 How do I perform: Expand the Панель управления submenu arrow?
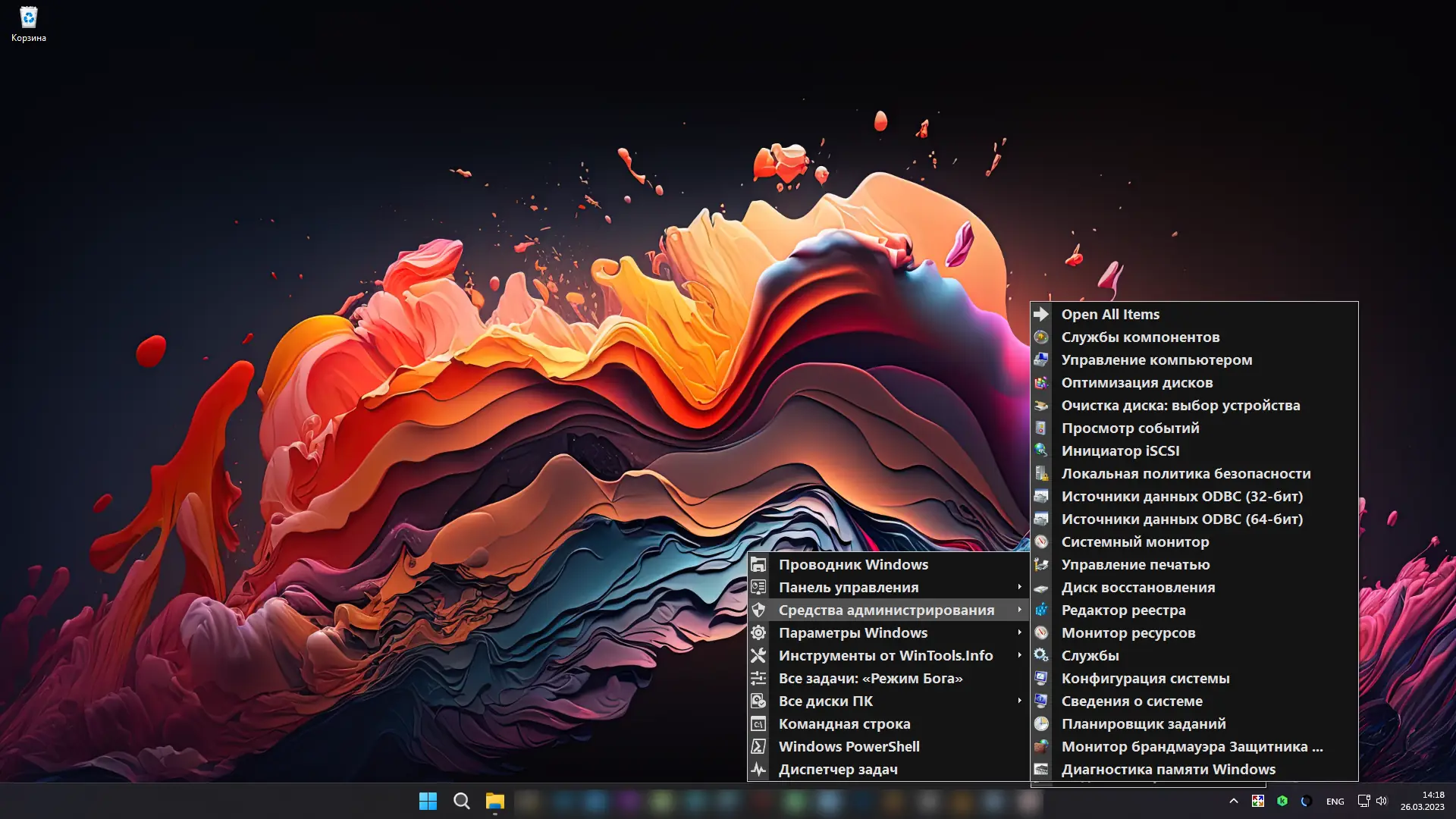[x=1019, y=587]
